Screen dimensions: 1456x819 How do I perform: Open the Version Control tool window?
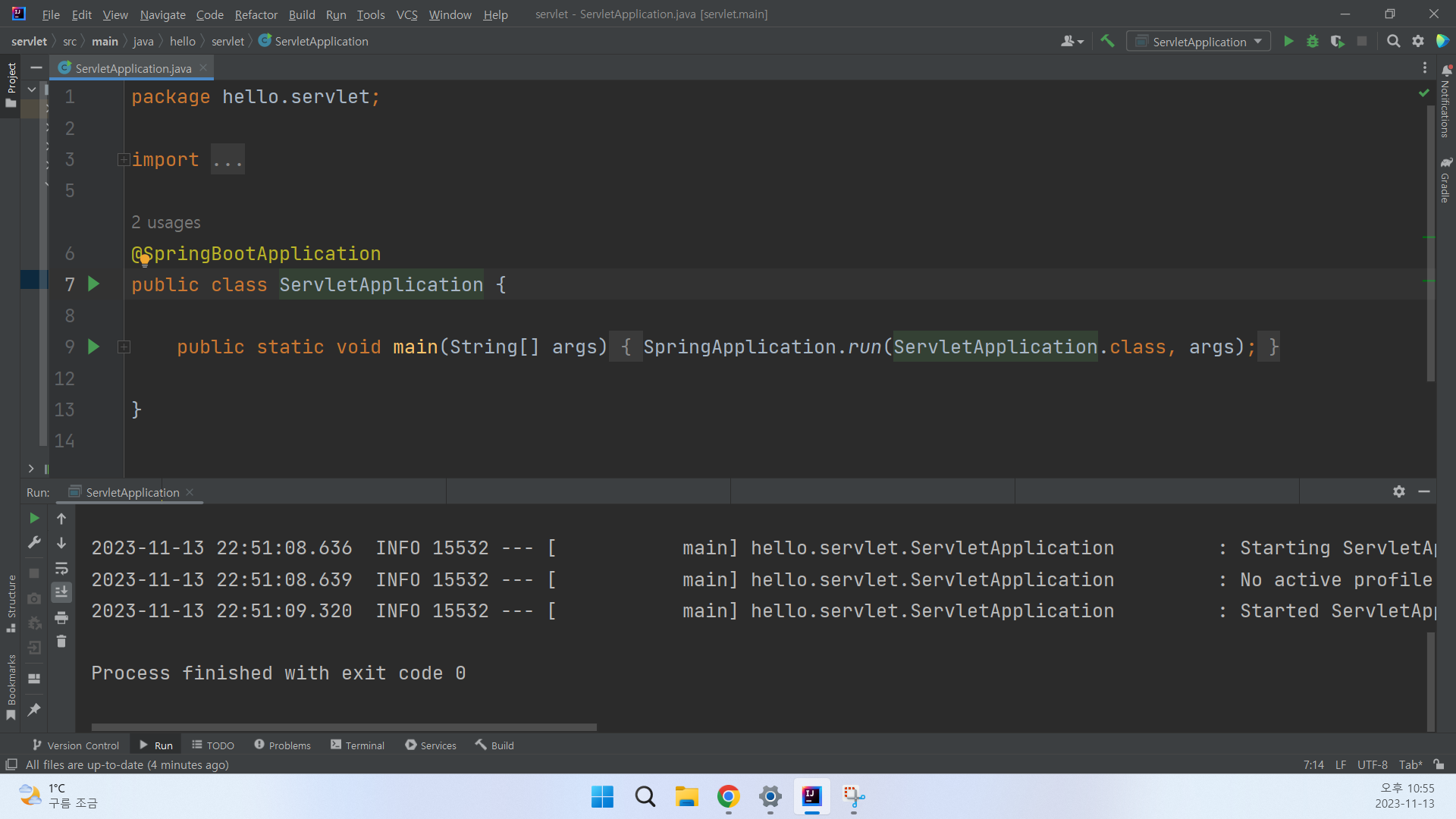[76, 745]
